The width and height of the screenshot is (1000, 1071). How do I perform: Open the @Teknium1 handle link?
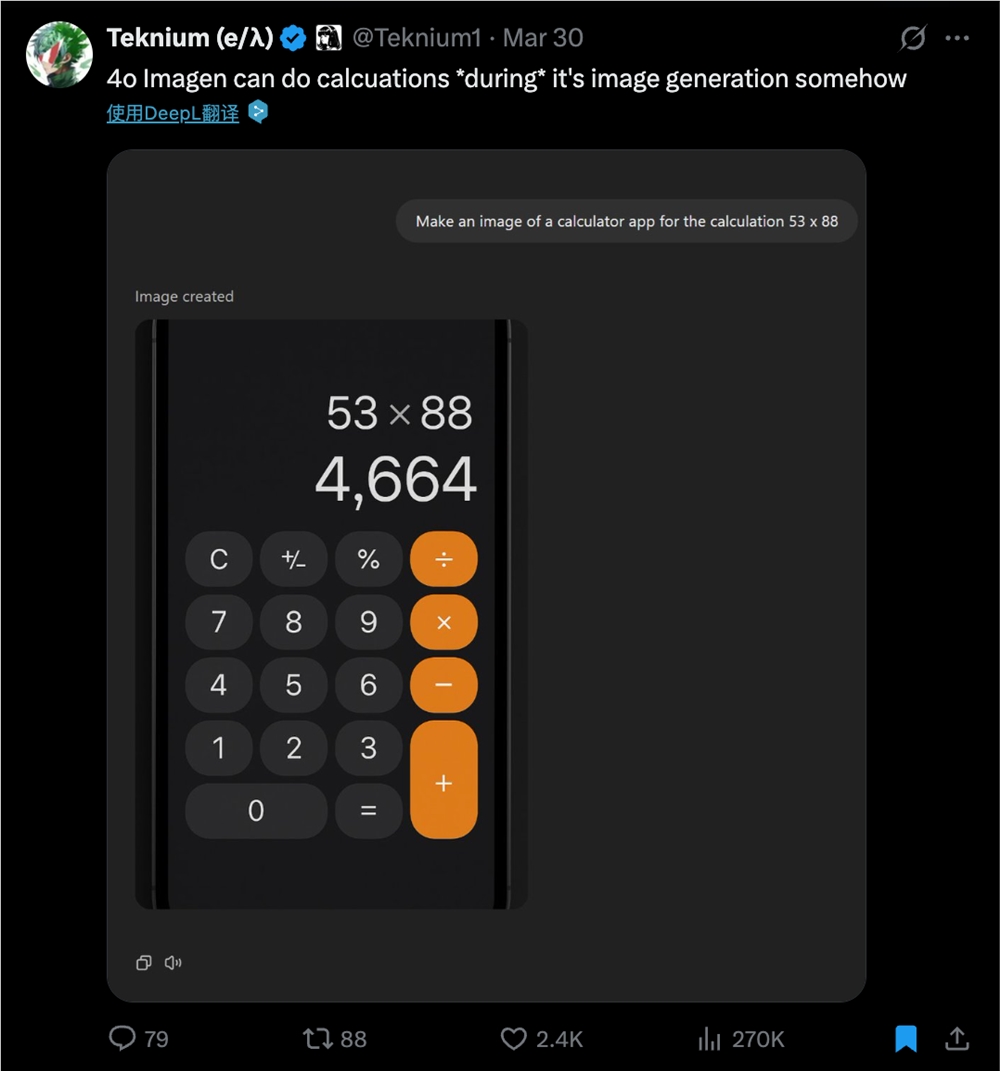pos(416,38)
